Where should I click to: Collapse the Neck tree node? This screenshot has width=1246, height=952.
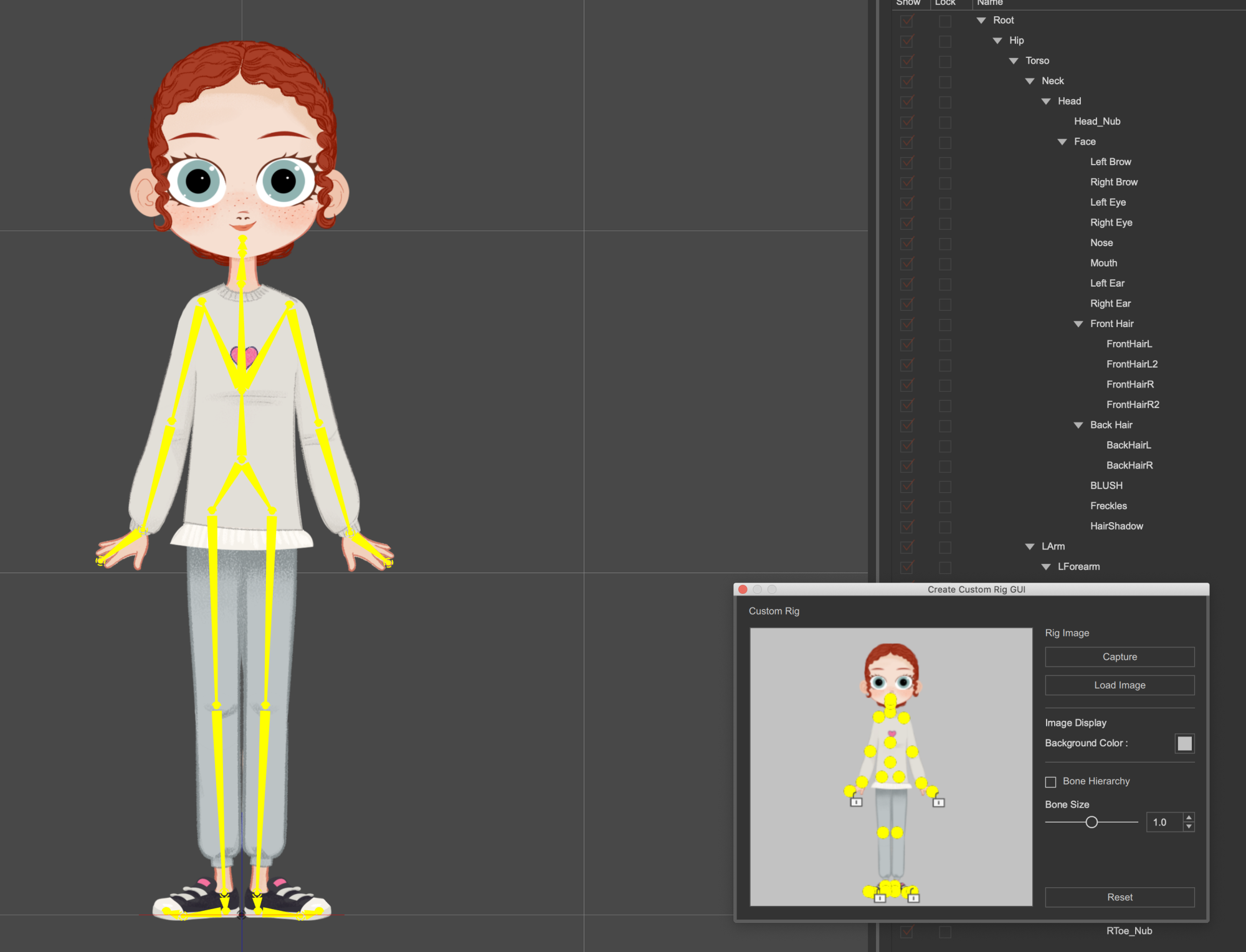1030,81
